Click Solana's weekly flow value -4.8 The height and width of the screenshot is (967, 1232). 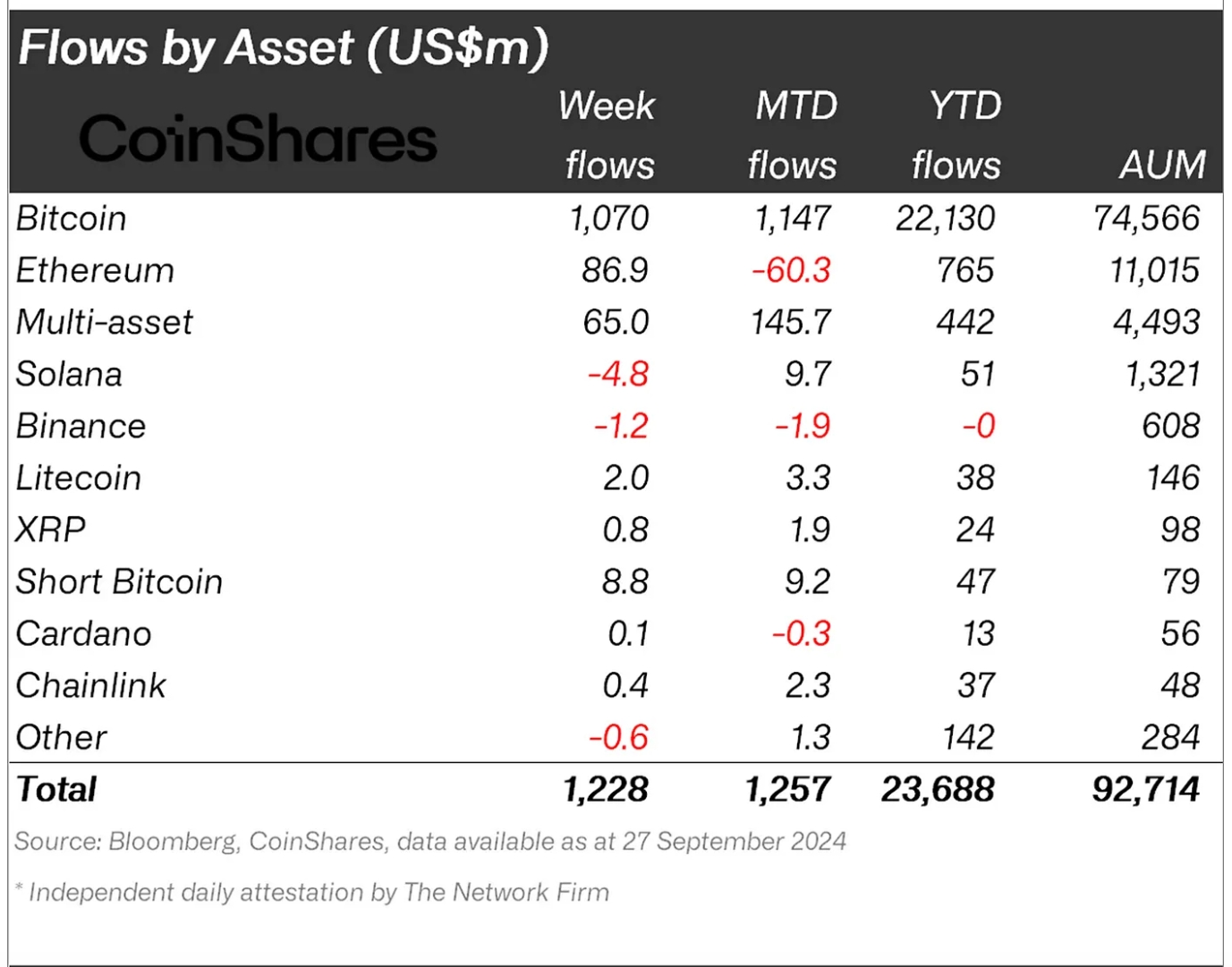[x=618, y=374]
